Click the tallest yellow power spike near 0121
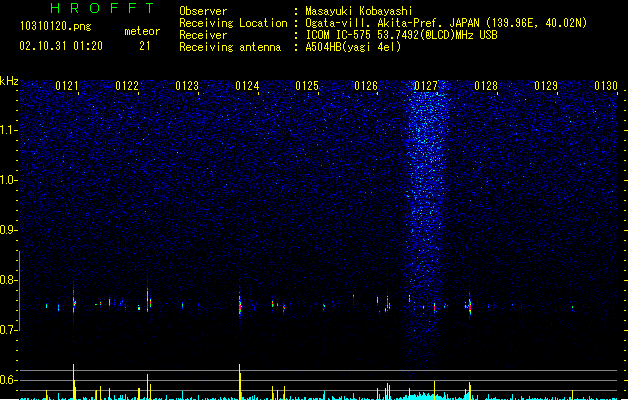This screenshot has height=400, width=629. pos(74,381)
